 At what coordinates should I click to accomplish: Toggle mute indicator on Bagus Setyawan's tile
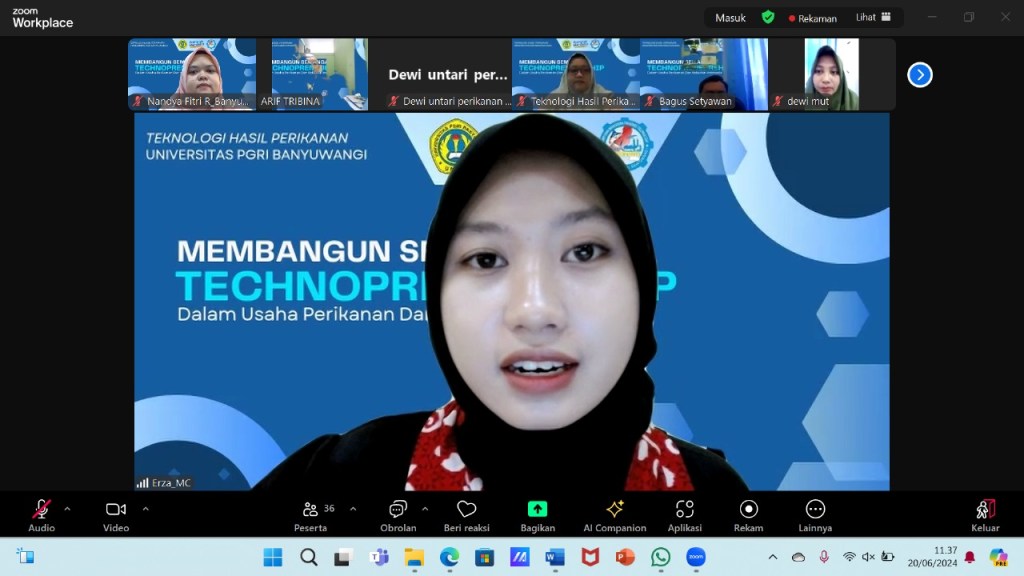pos(649,101)
